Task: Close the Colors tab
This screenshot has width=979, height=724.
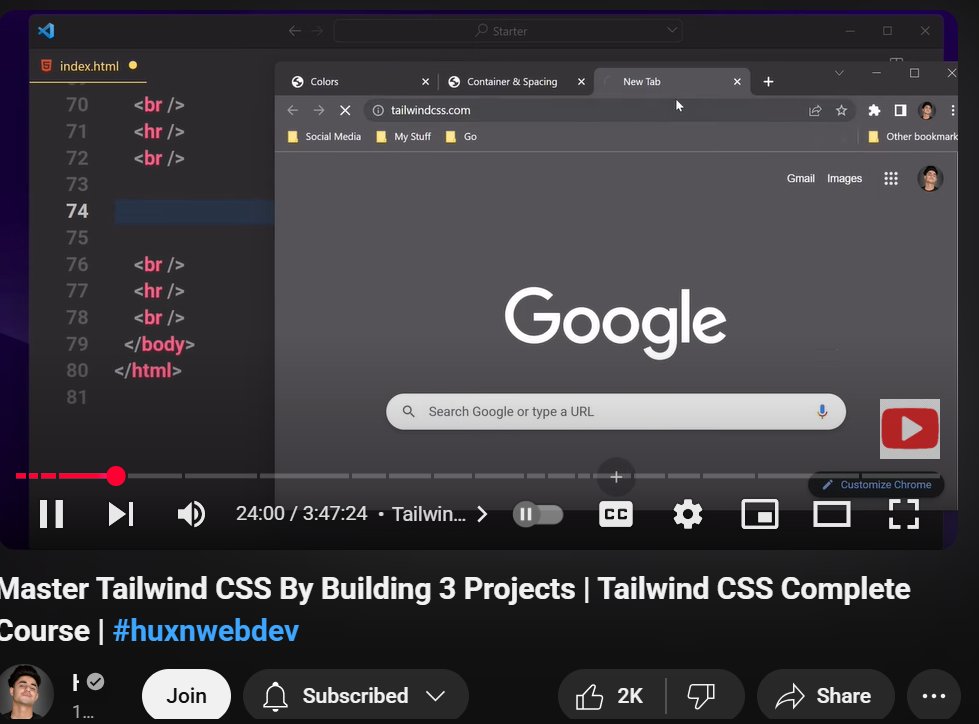Action: [x=425, y=82]
